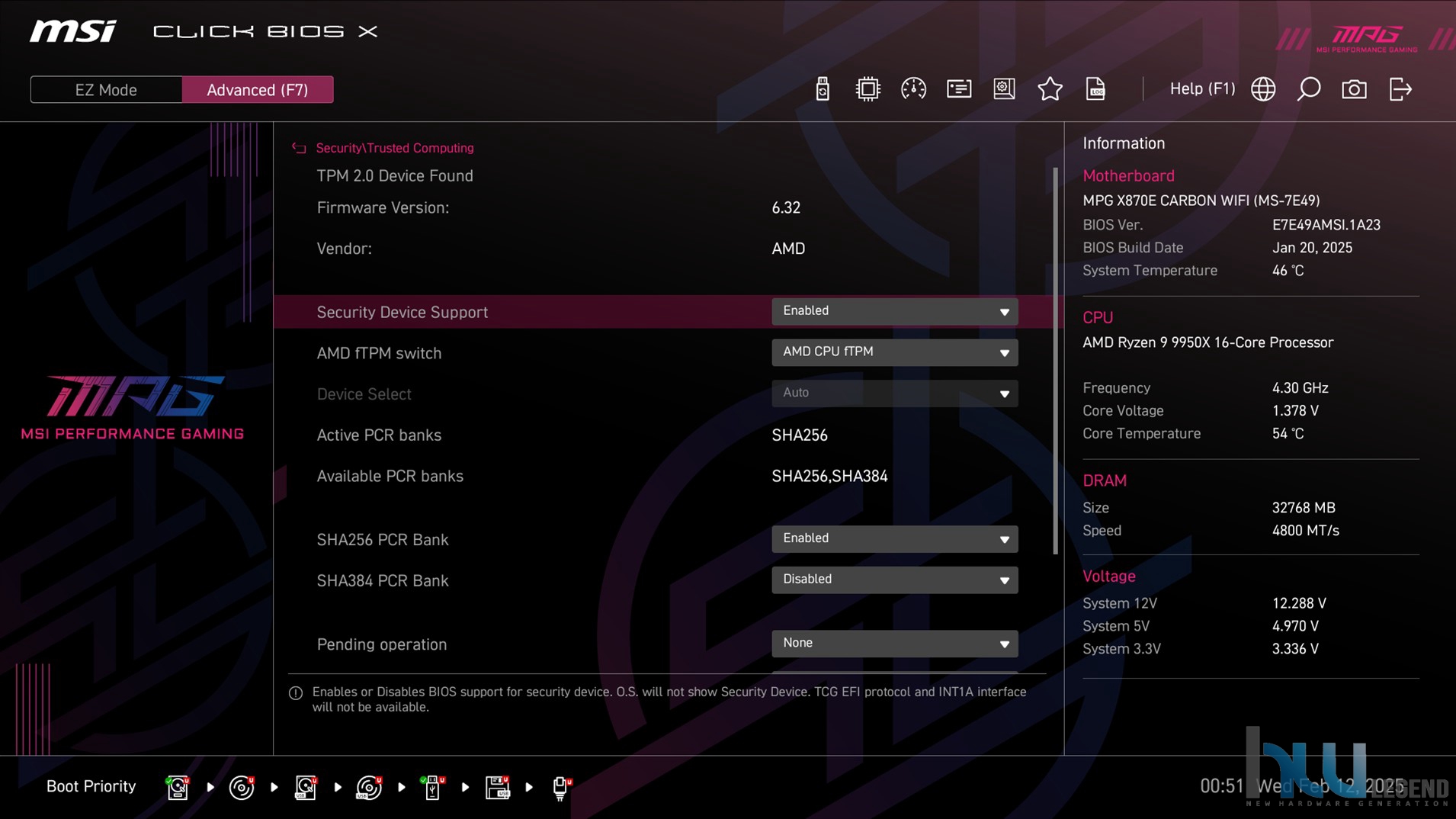Click the TPM 2.0 Device Found text
This screenshot has height=819, width=1456.
point(395,176)
